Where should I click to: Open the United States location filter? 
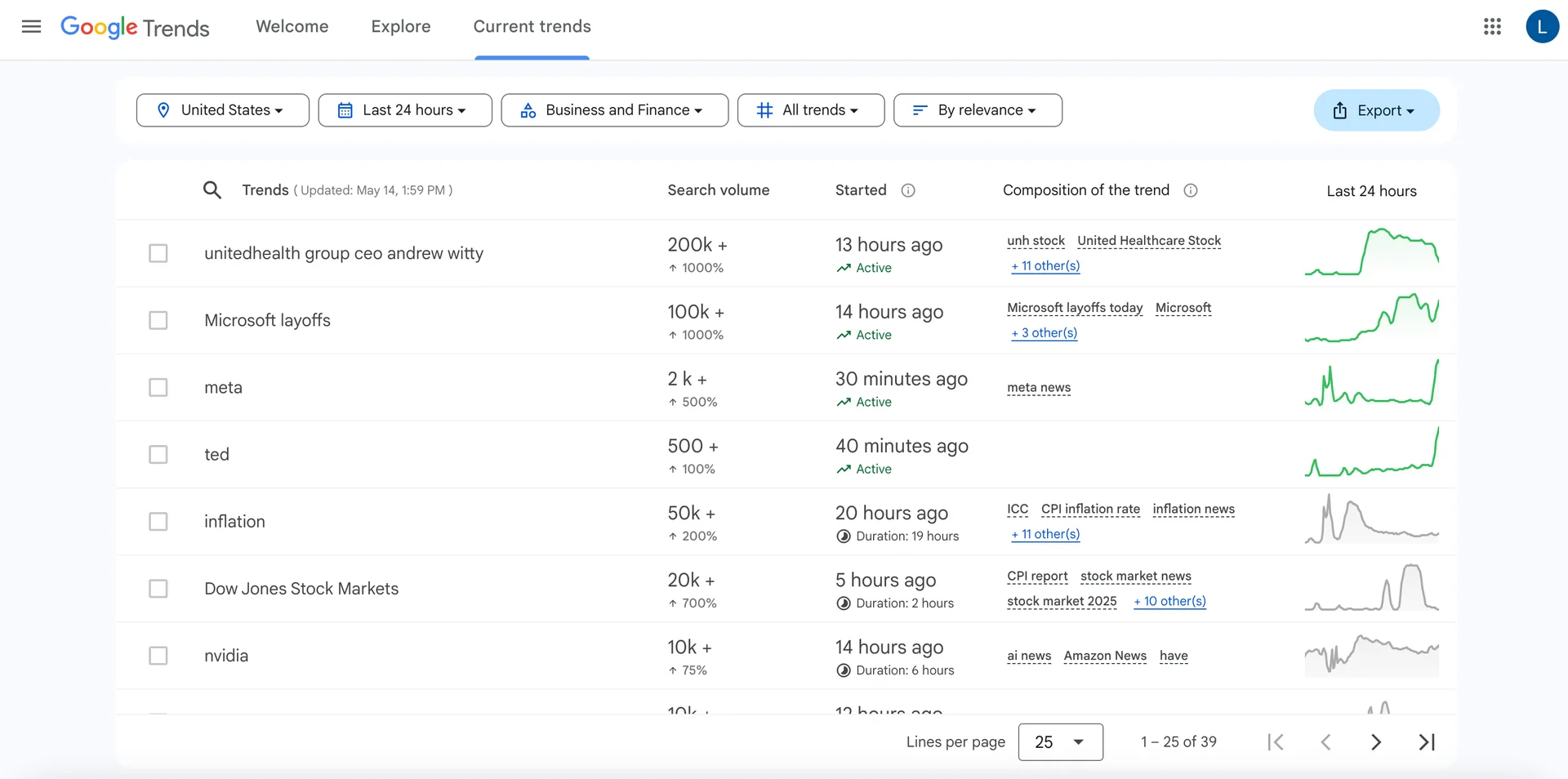tap(222, 109)
